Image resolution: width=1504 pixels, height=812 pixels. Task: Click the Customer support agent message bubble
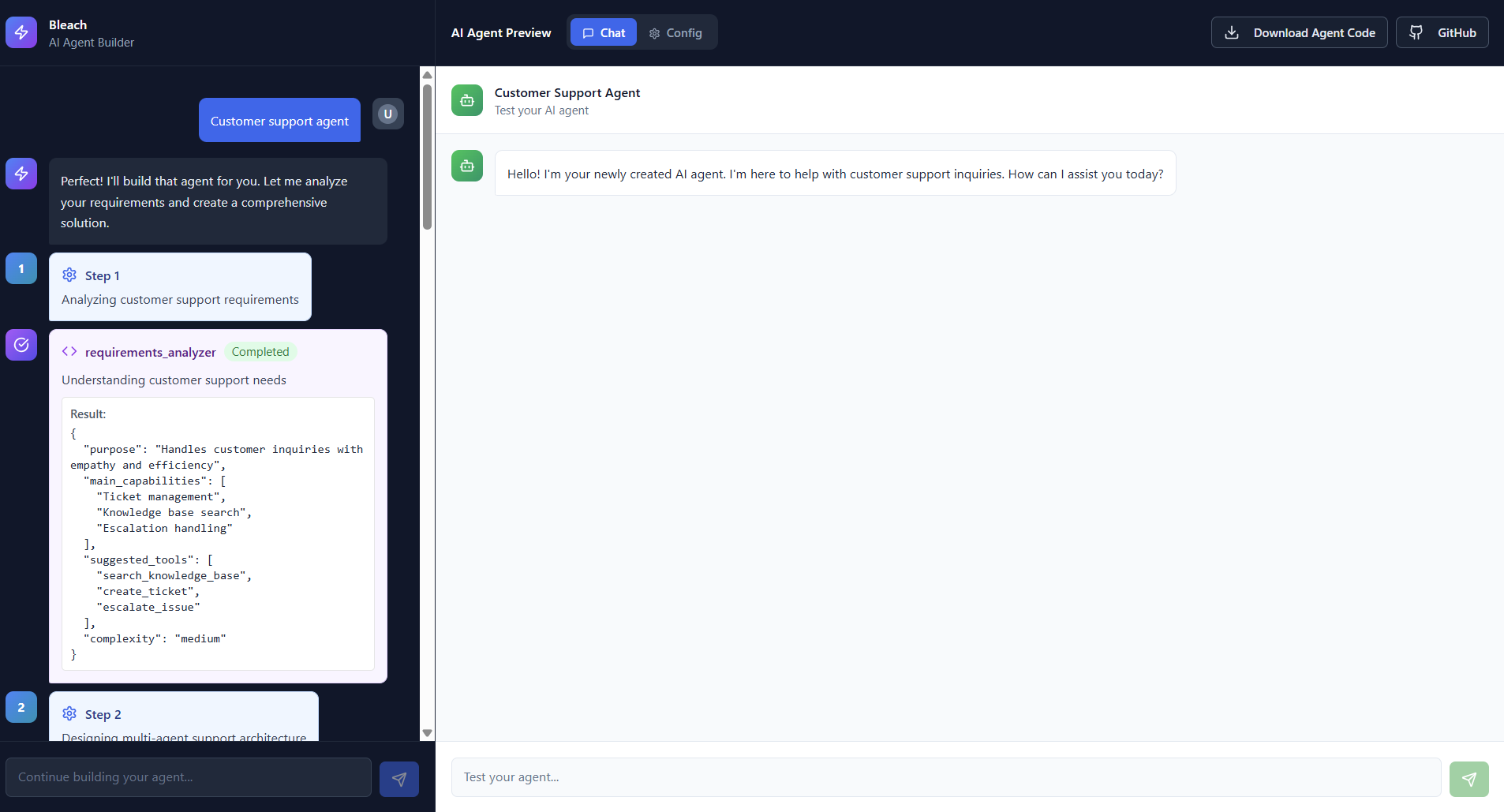pos(279,120)
